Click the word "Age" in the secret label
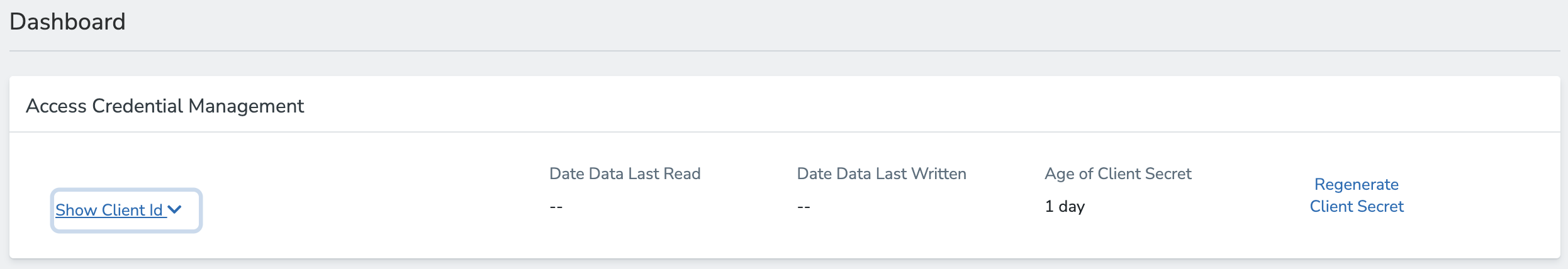Viewport: 1568px width, 269px height. click(1060, 174)
